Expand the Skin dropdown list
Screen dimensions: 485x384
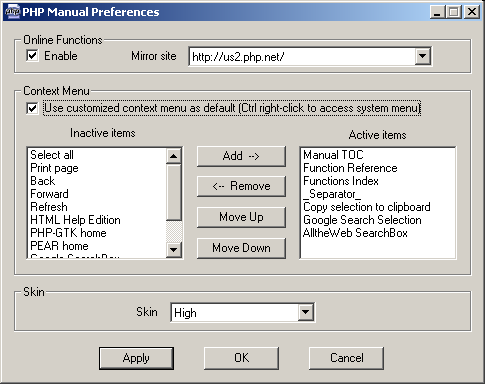coord(305,312)
